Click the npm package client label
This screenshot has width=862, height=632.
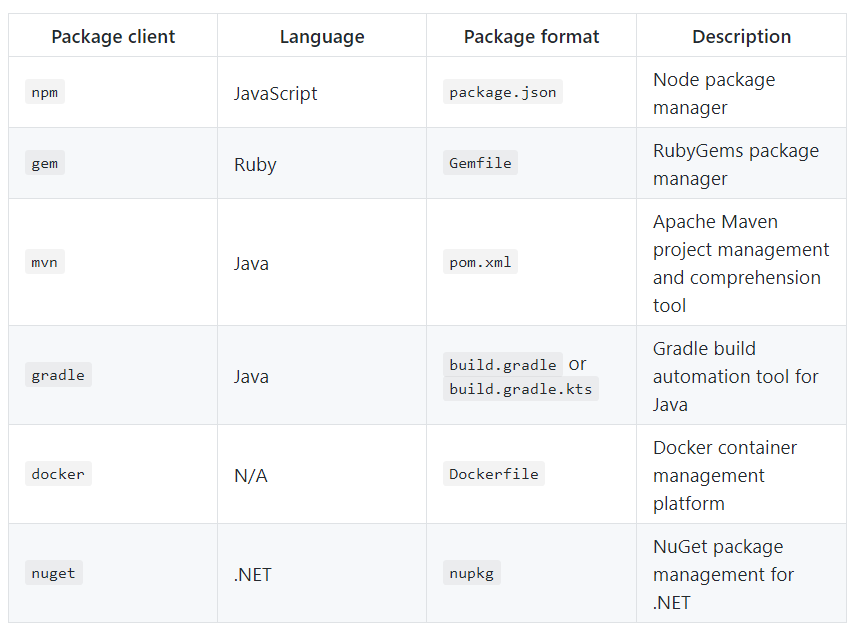pos(44,91)
